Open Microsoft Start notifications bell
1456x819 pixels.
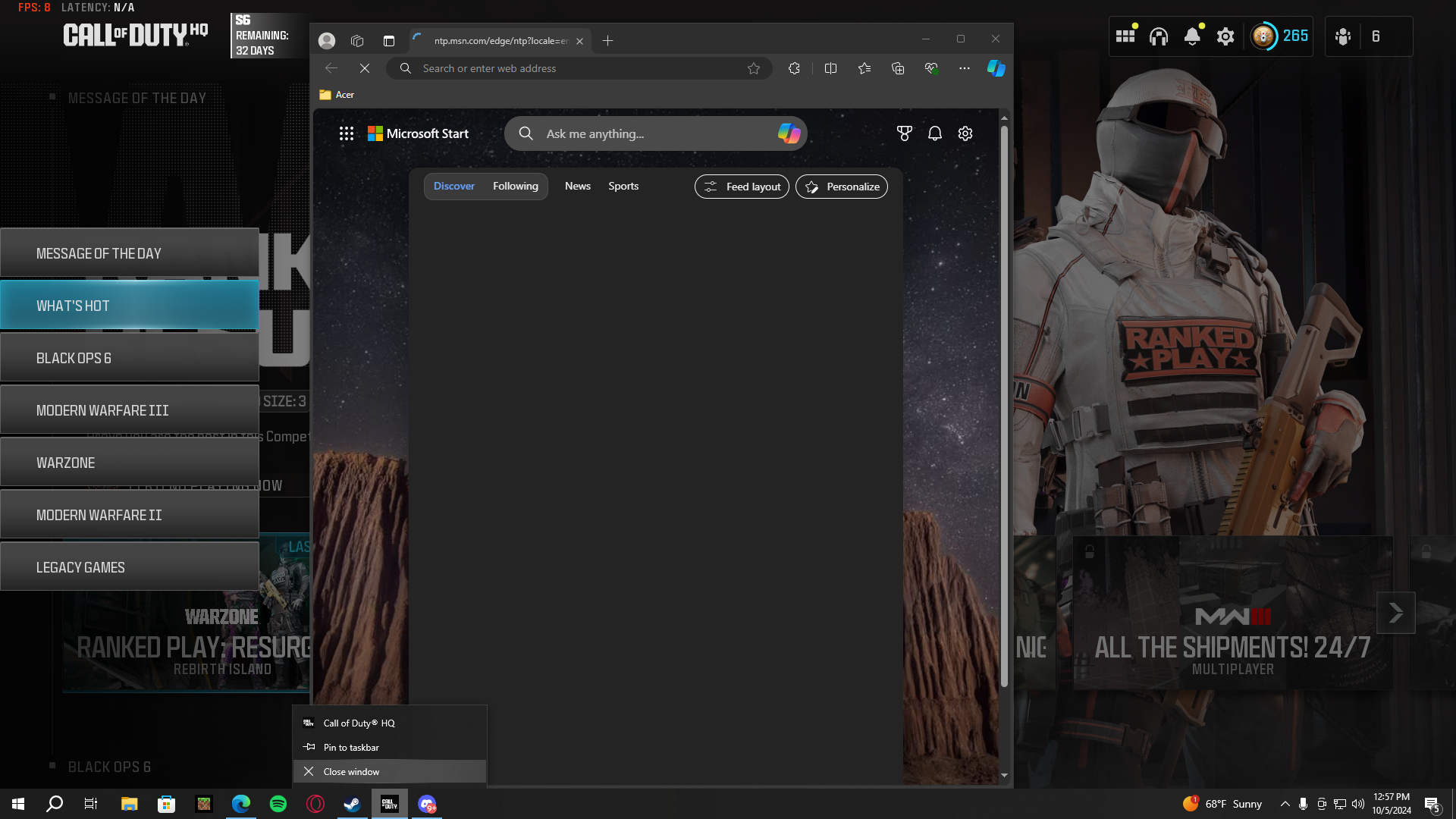(935, 133)
